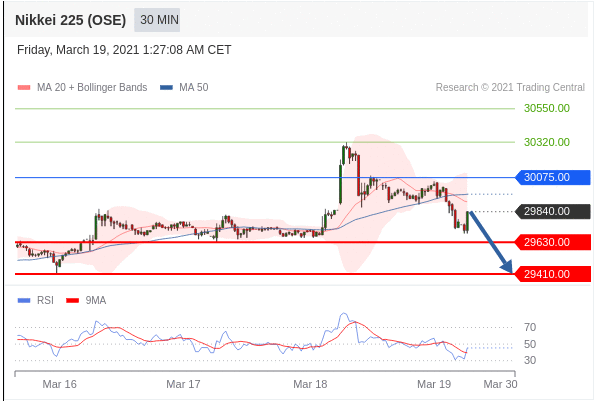Screen dimensions: 604x415
Task: Click the red 29410.00 support price tag
Action: coord(553,274)
